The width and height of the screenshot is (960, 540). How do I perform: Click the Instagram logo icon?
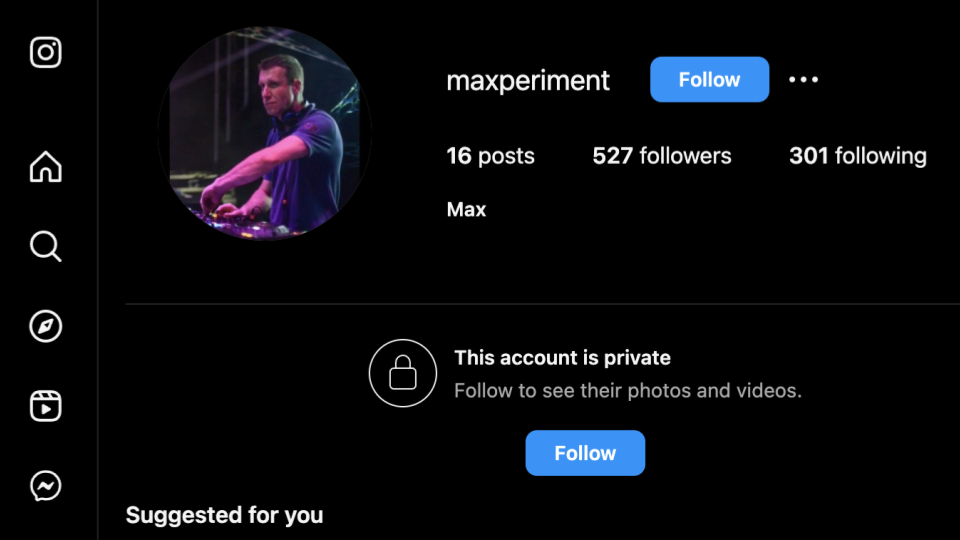[x=46, y=52]
